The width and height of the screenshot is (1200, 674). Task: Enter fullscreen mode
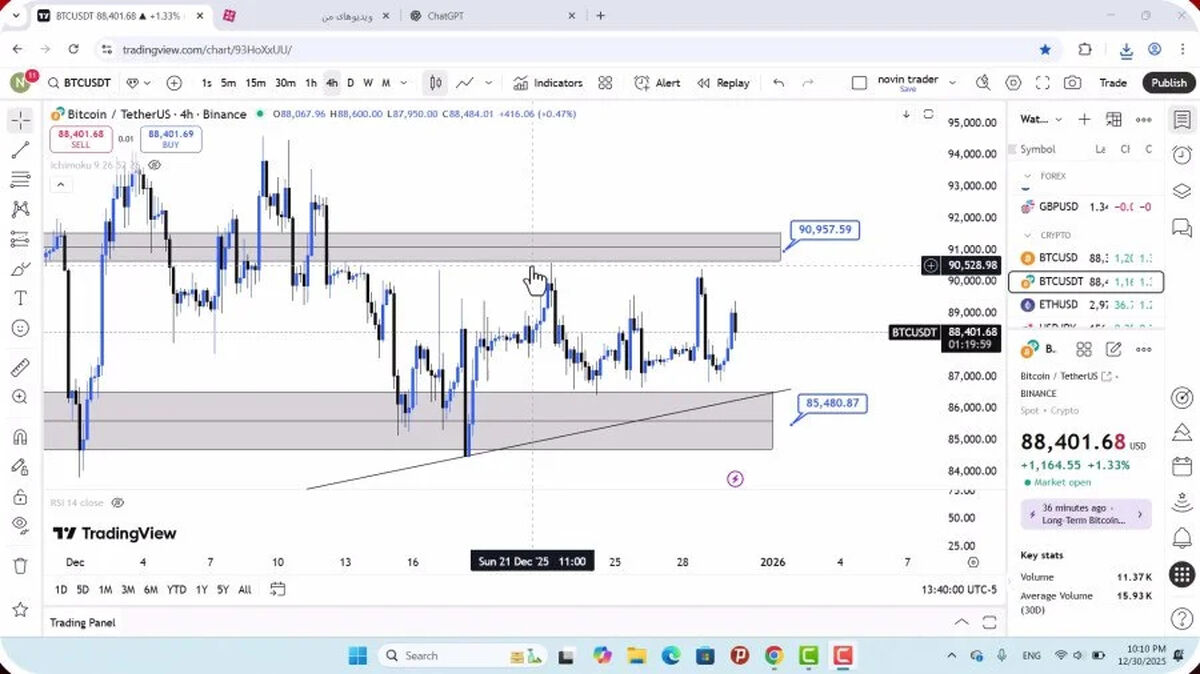(x=1043, y=83)
